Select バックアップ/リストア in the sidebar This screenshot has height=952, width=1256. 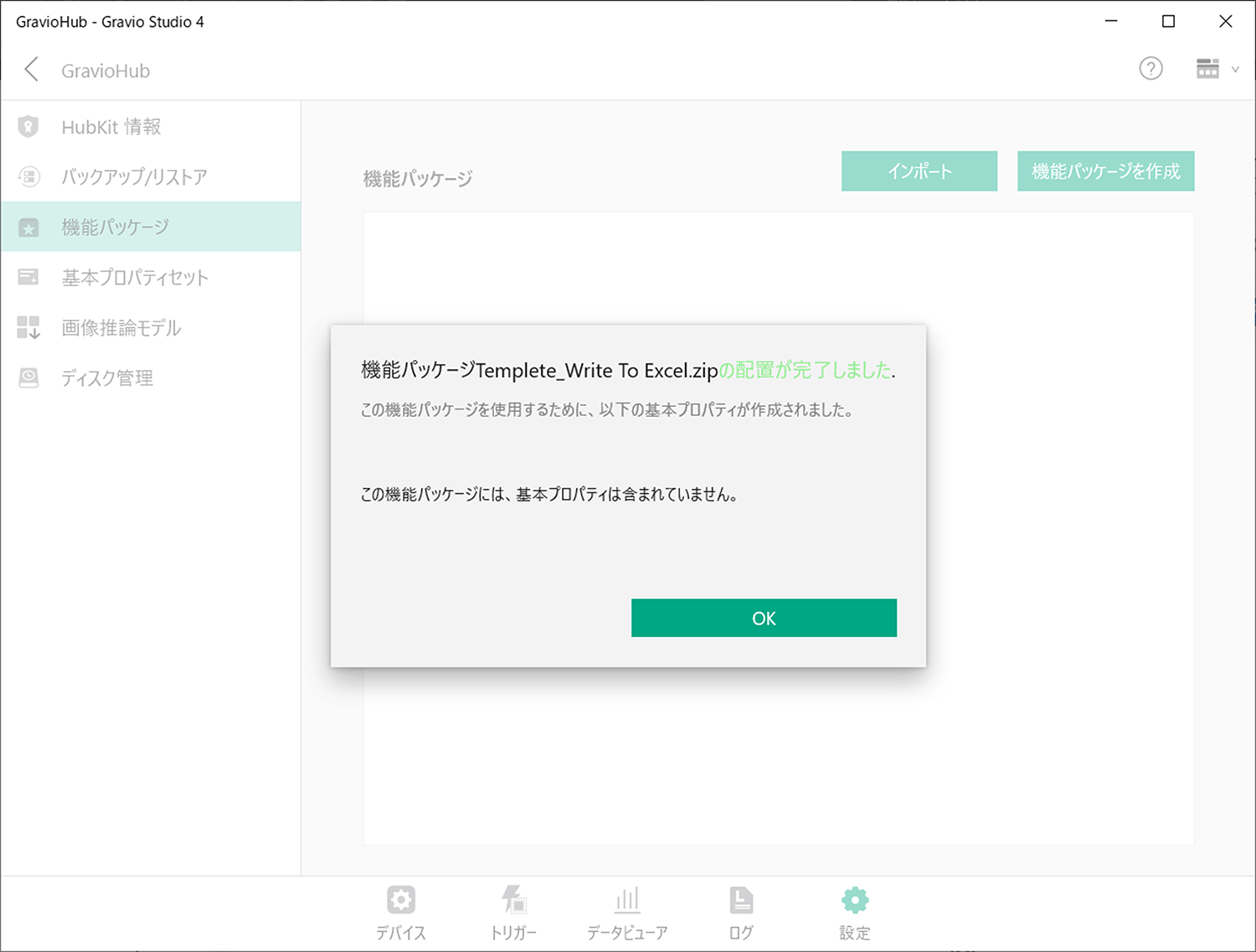pos(152,177)
